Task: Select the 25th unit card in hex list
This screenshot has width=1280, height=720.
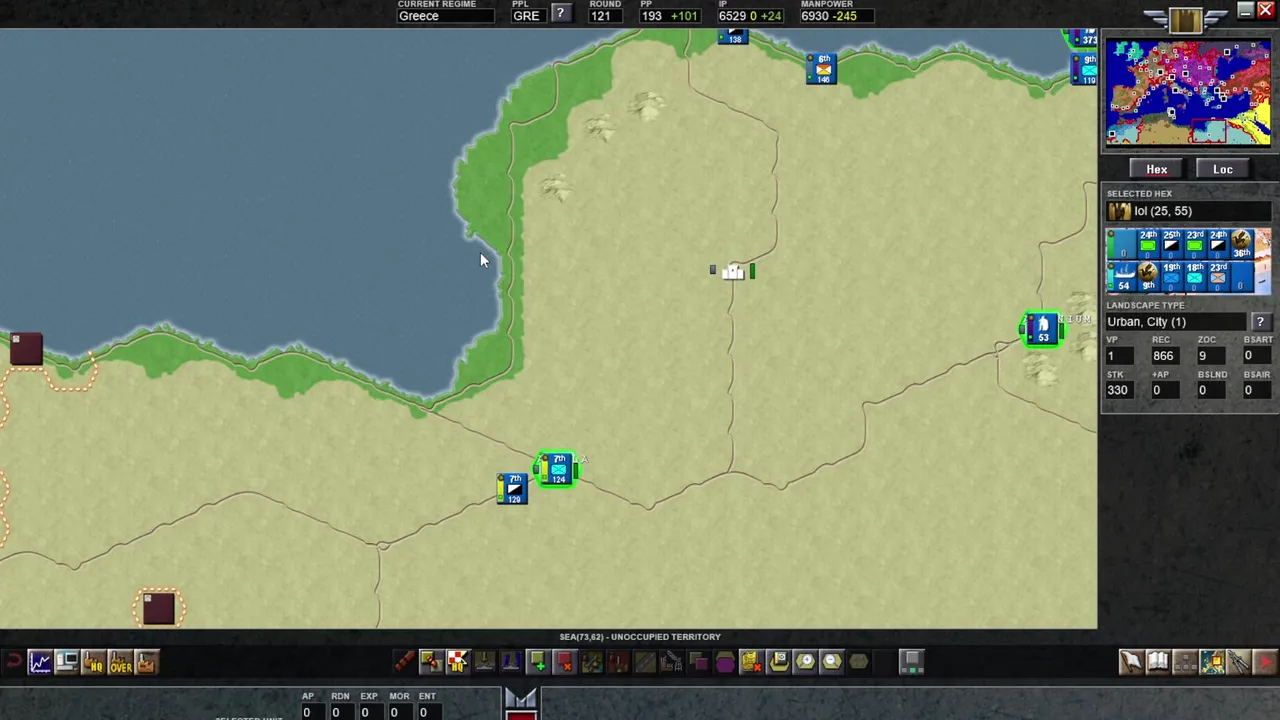Action: click(x=1172, y=244)
